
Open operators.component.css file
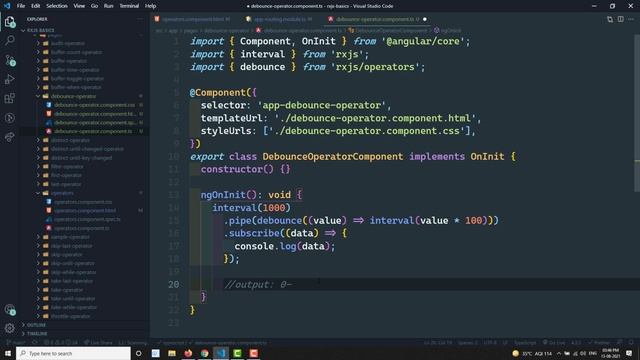83,202
